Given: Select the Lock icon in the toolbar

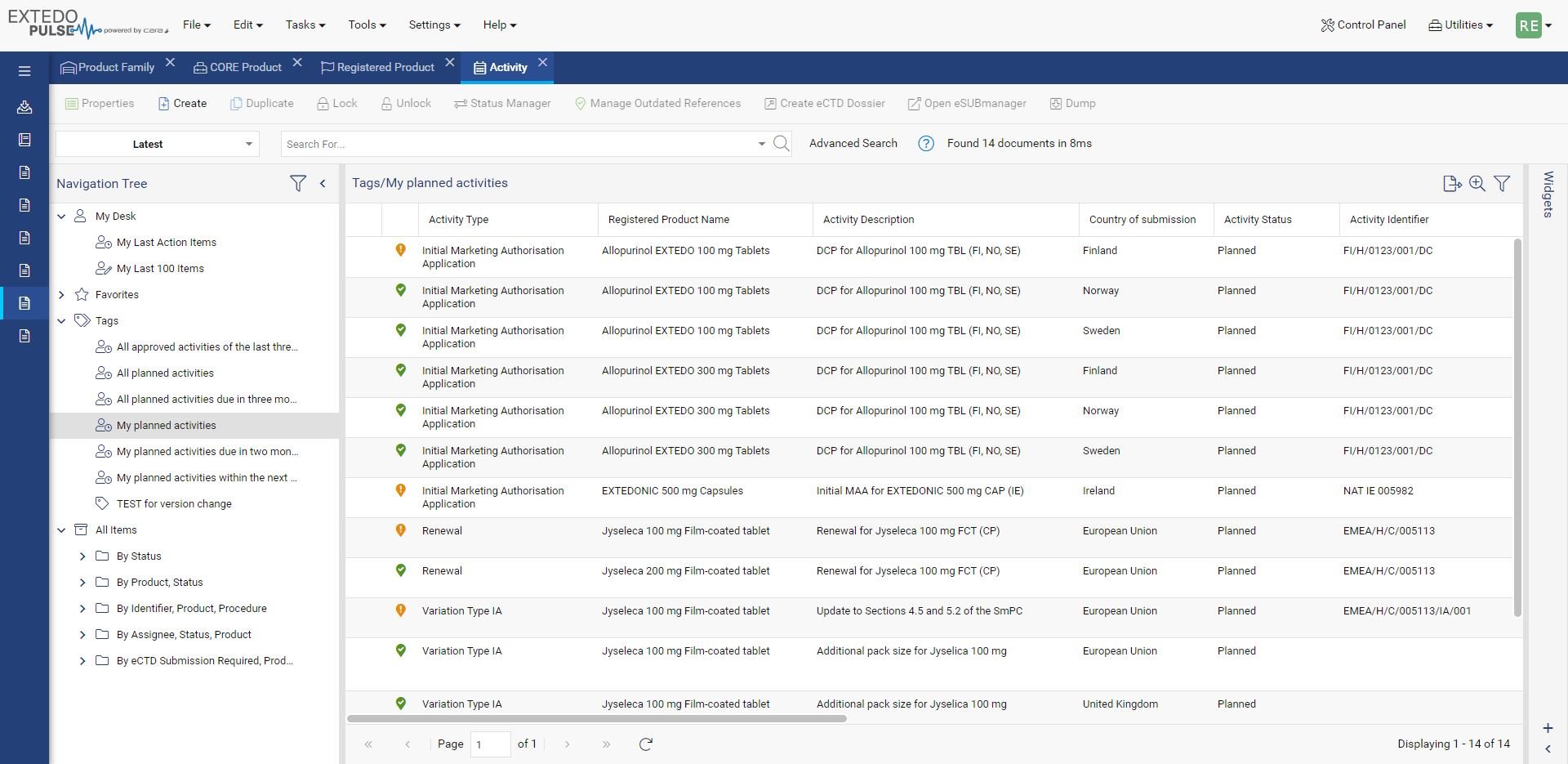Looking at the screenshot, I should coord(336,103).
